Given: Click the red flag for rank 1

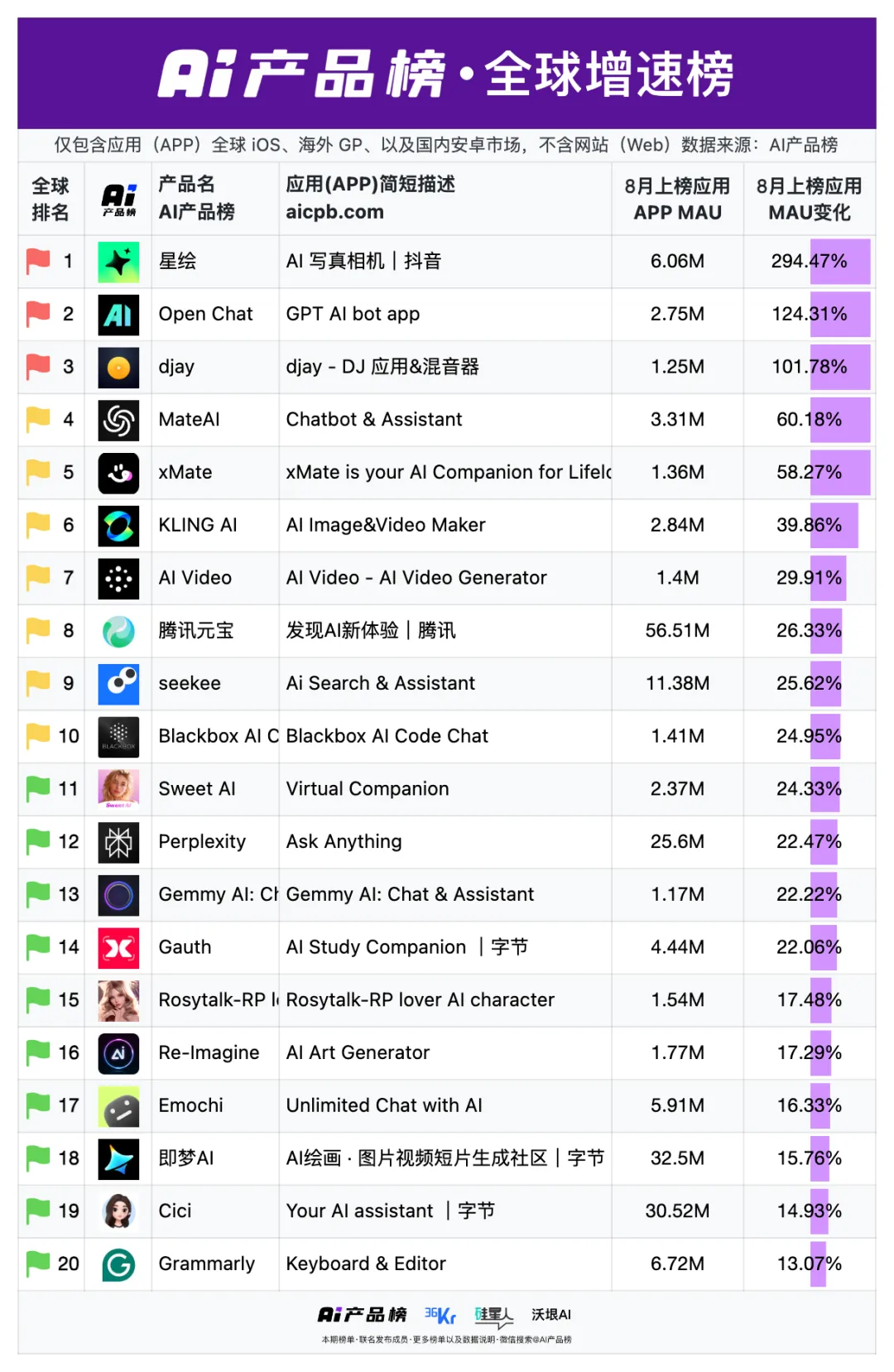Looking at the screenshot, I should 37,261.
